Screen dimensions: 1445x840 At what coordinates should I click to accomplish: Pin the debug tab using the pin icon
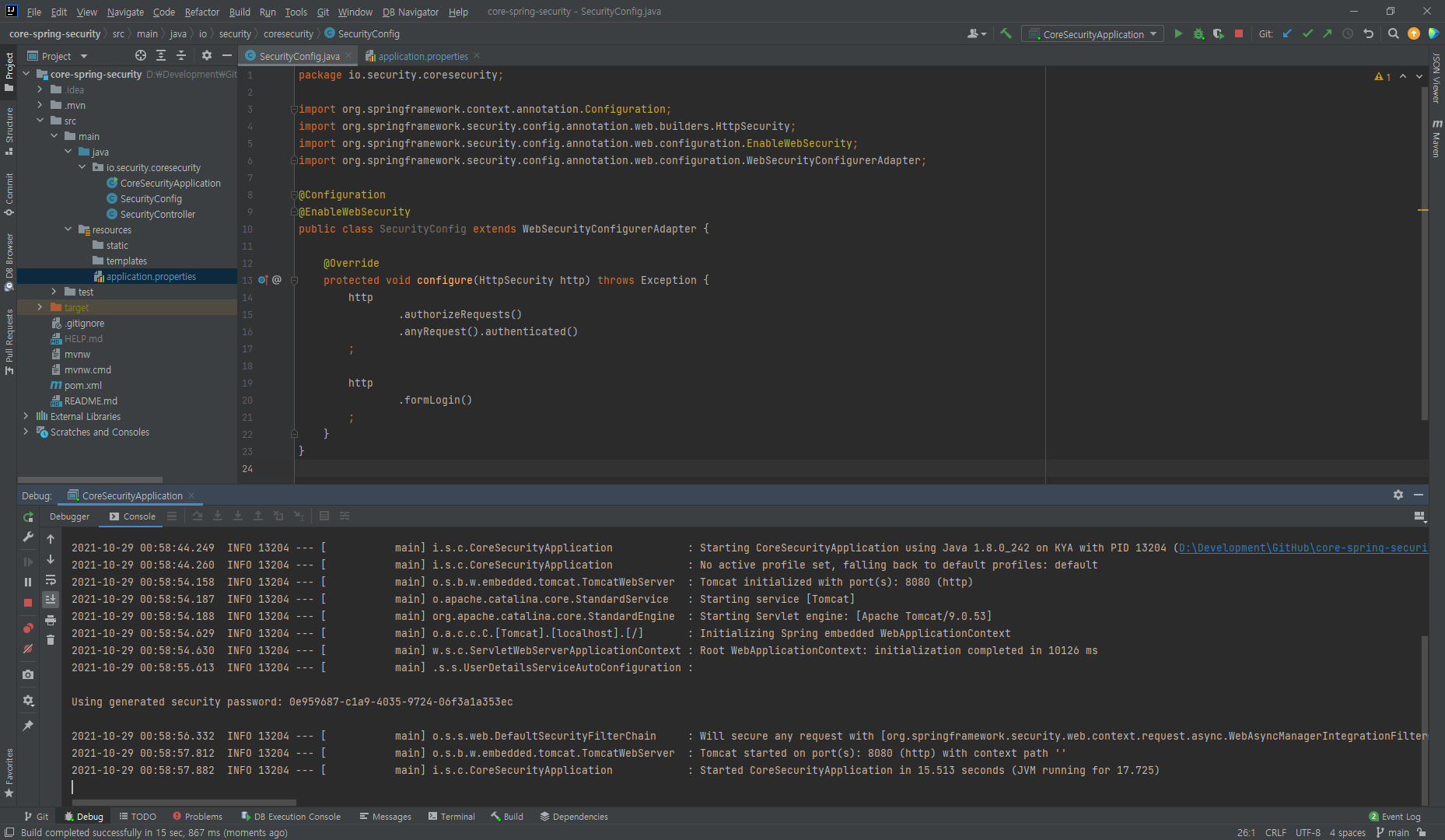(x=28, y=726)
